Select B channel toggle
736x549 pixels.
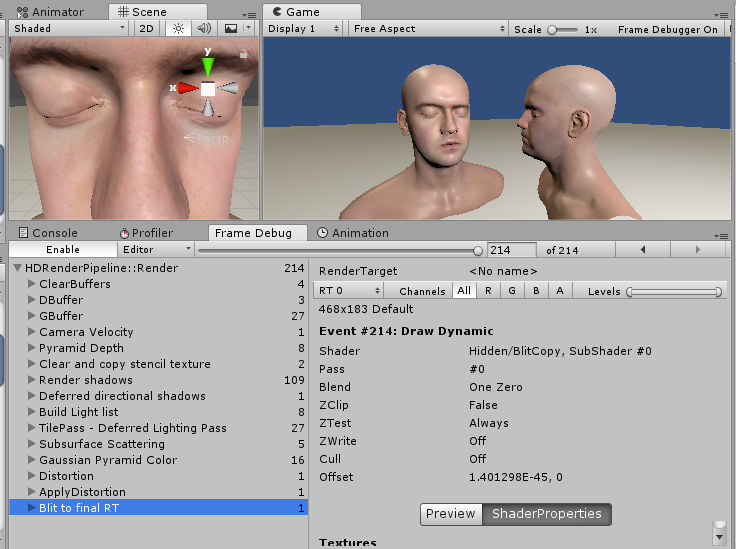536,290
